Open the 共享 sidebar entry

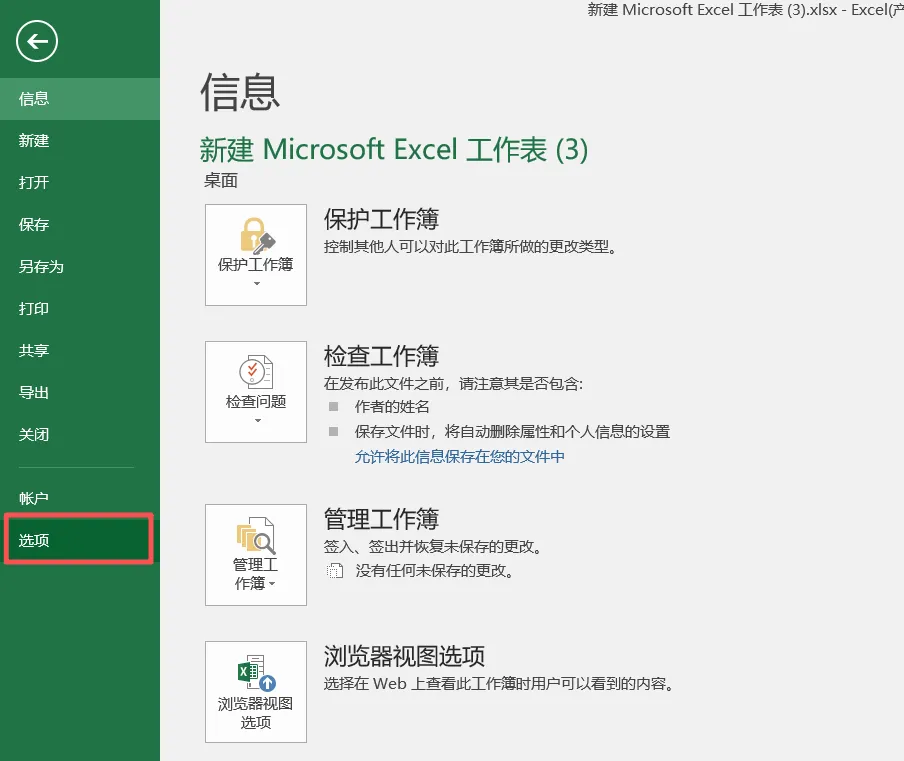coord(80,351)
